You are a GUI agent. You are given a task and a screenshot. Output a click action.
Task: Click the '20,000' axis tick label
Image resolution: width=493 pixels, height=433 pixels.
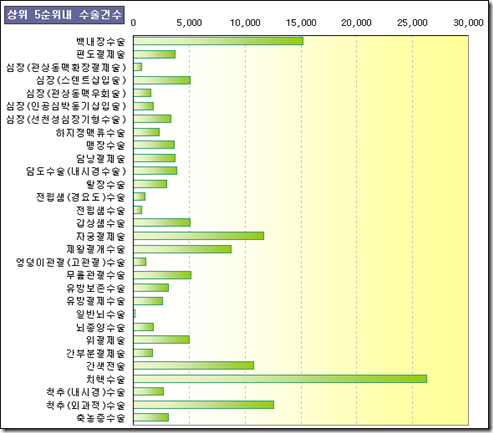[356, 23]
